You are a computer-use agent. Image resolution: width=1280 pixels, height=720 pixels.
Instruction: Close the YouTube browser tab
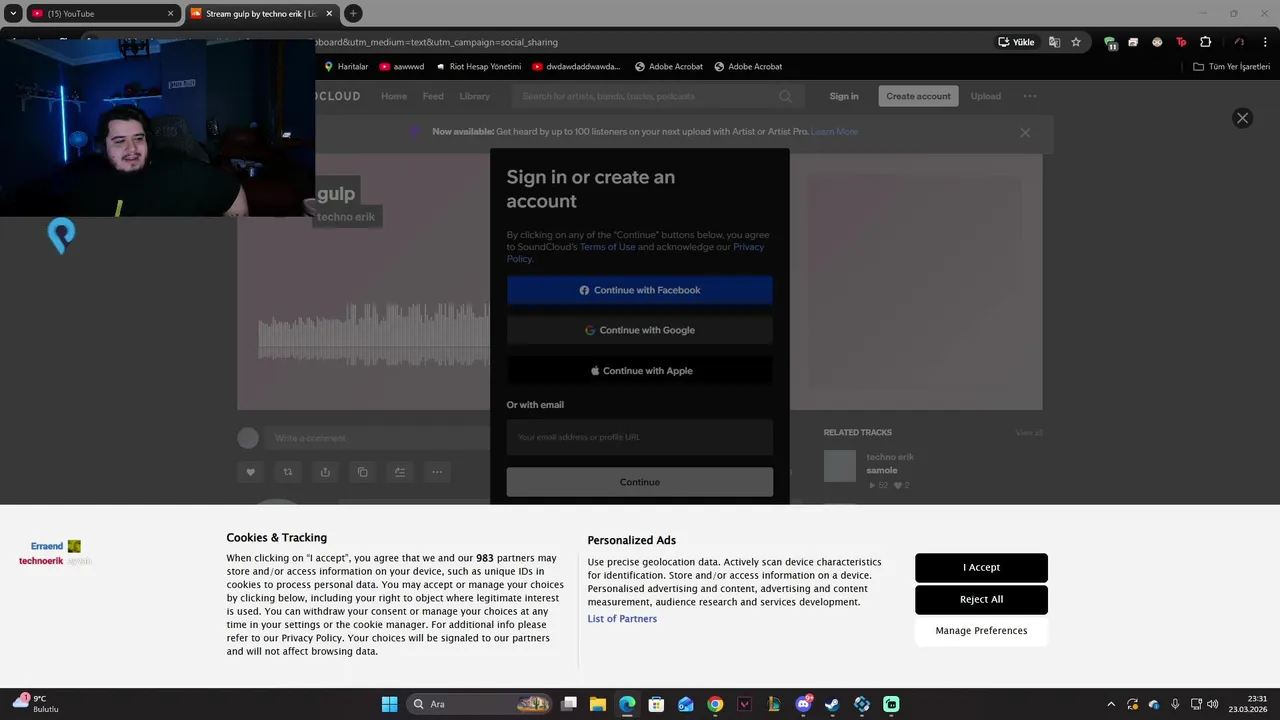pyautogui.click(x=170, y=14)
